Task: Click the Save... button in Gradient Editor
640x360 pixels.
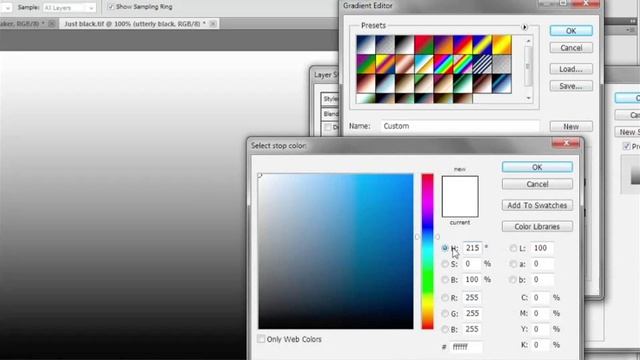Action: 571,86
